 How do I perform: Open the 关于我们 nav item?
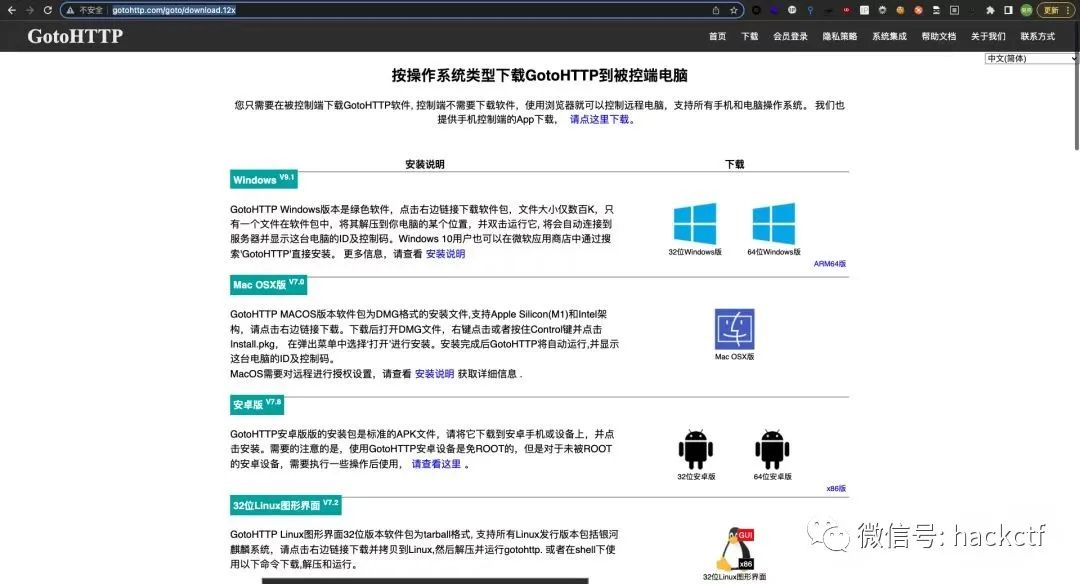click(988, 36)
